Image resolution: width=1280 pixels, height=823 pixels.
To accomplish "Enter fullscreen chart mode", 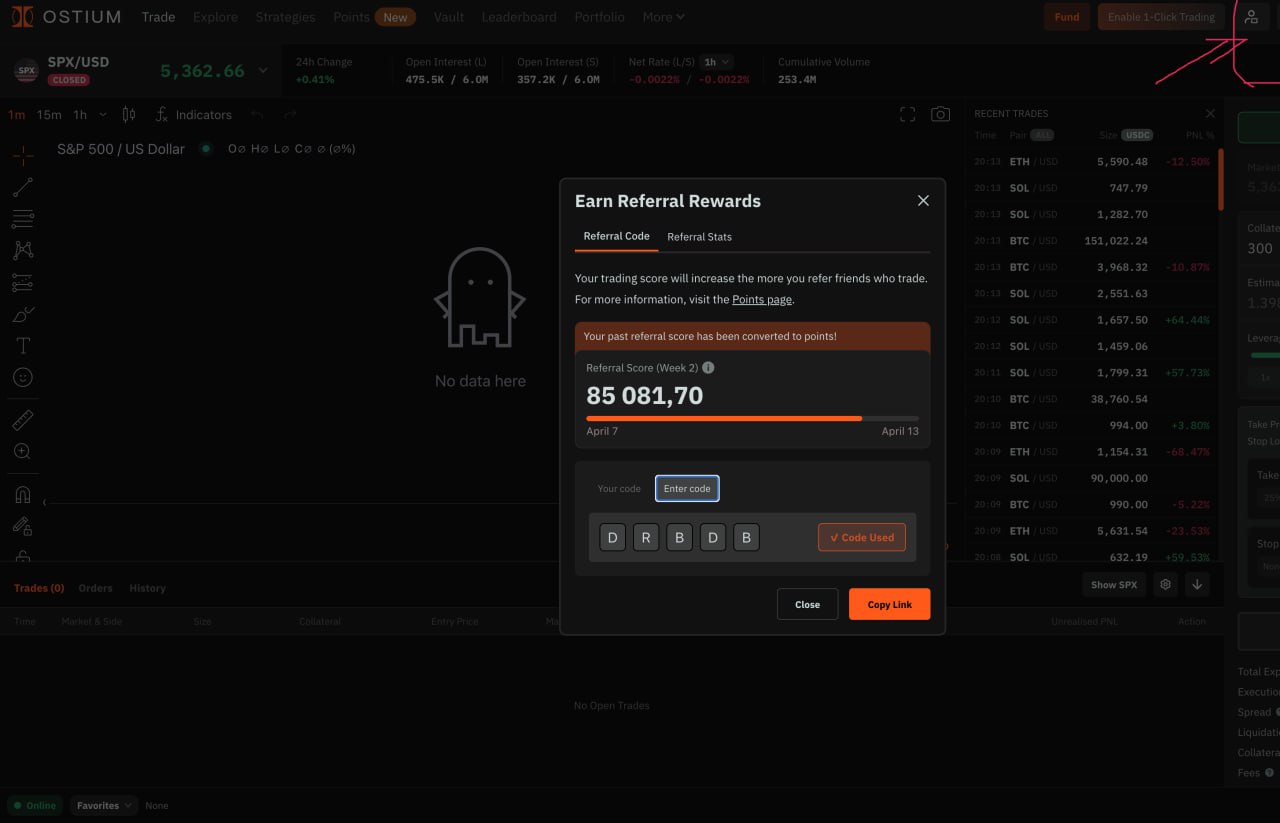I will pos(908,115).
